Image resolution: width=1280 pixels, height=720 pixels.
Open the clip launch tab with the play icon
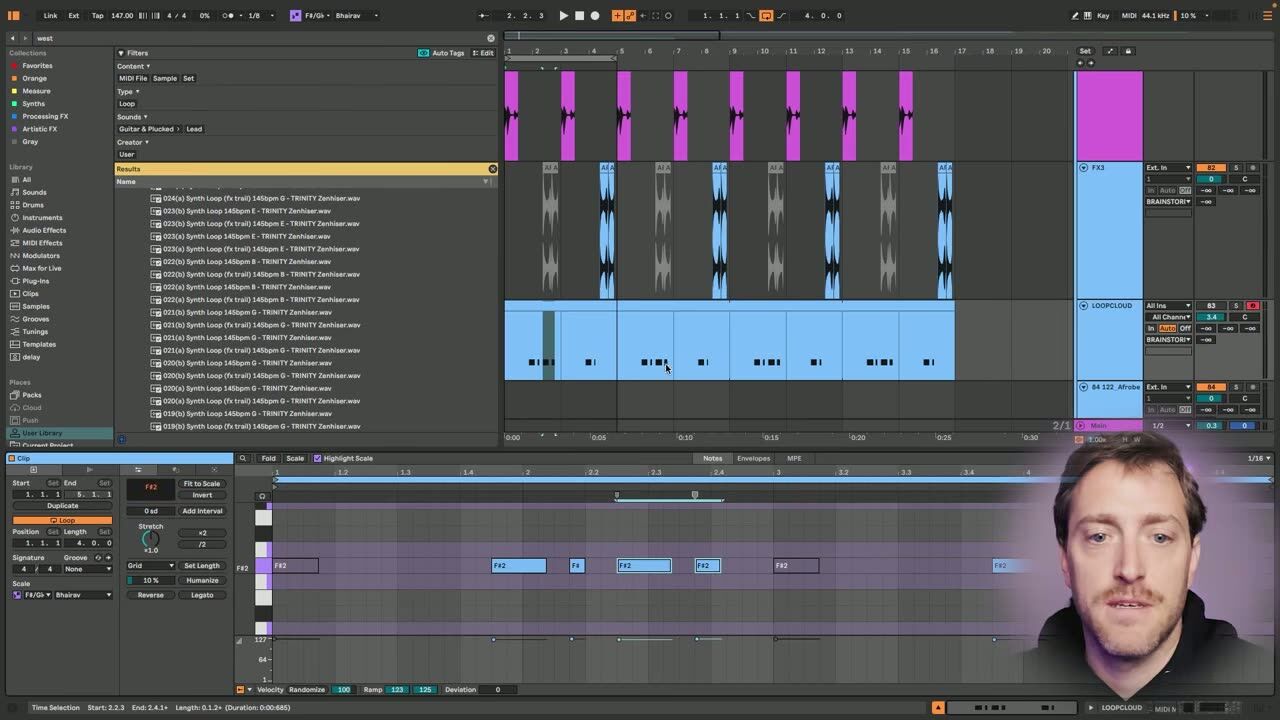click(x=89, y=469)
